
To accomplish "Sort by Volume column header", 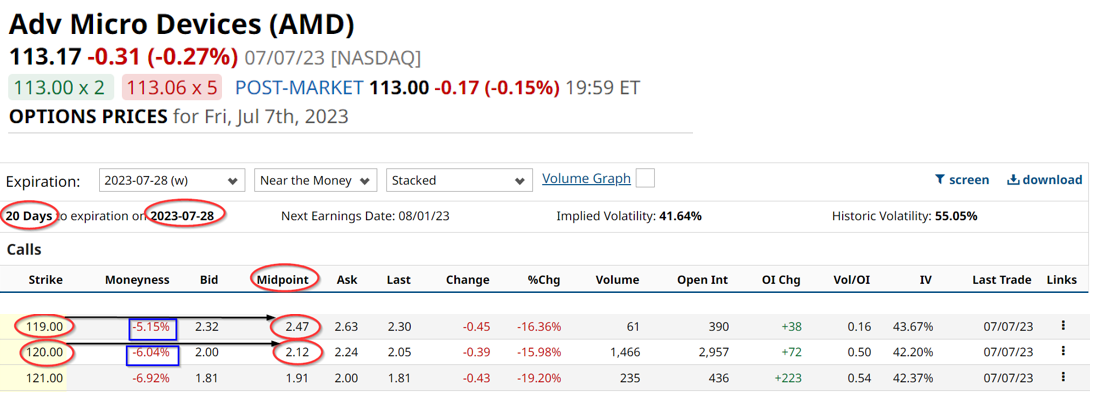I will tap(617, 280).
